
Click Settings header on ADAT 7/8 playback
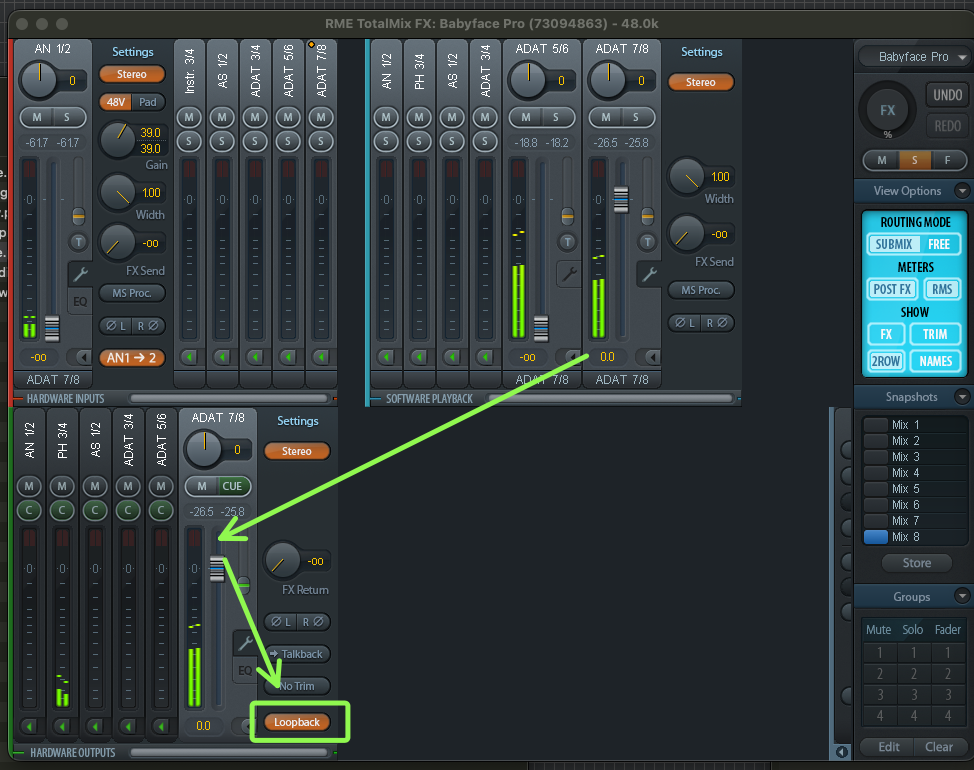[701, 52]
